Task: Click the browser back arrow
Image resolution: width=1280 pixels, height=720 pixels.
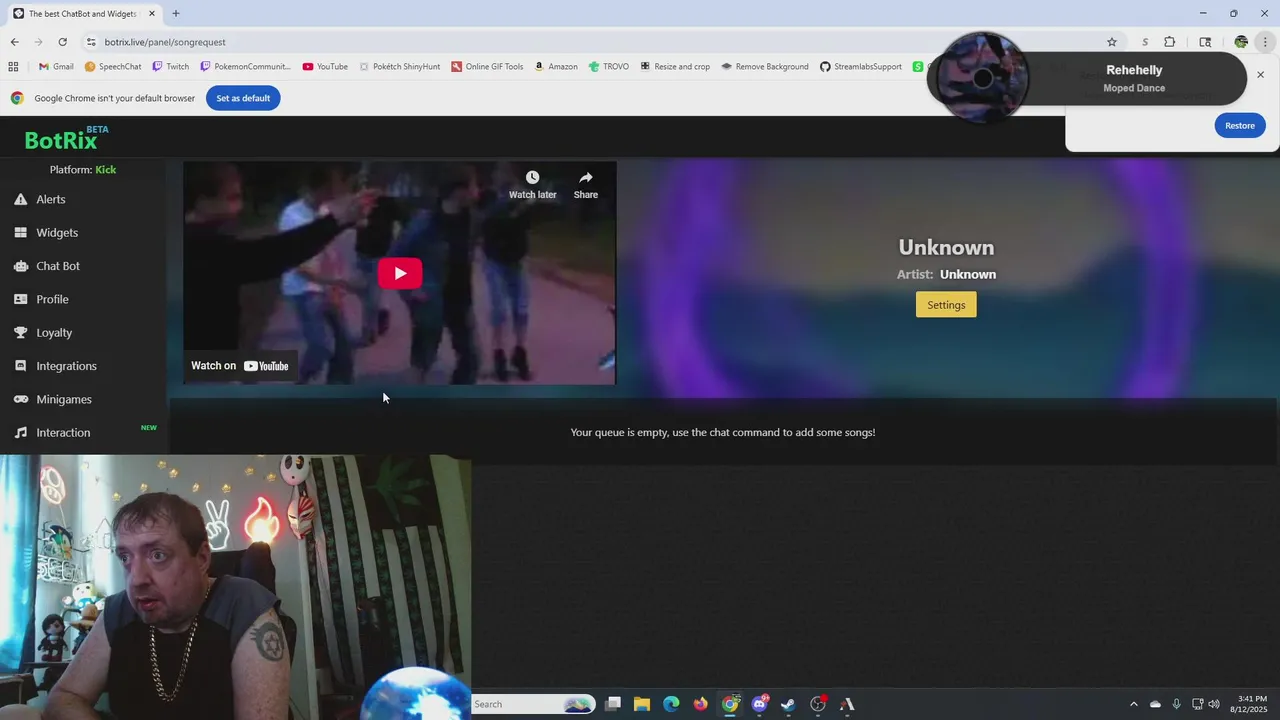Action: pyautogui.click(x=14, y=42)
